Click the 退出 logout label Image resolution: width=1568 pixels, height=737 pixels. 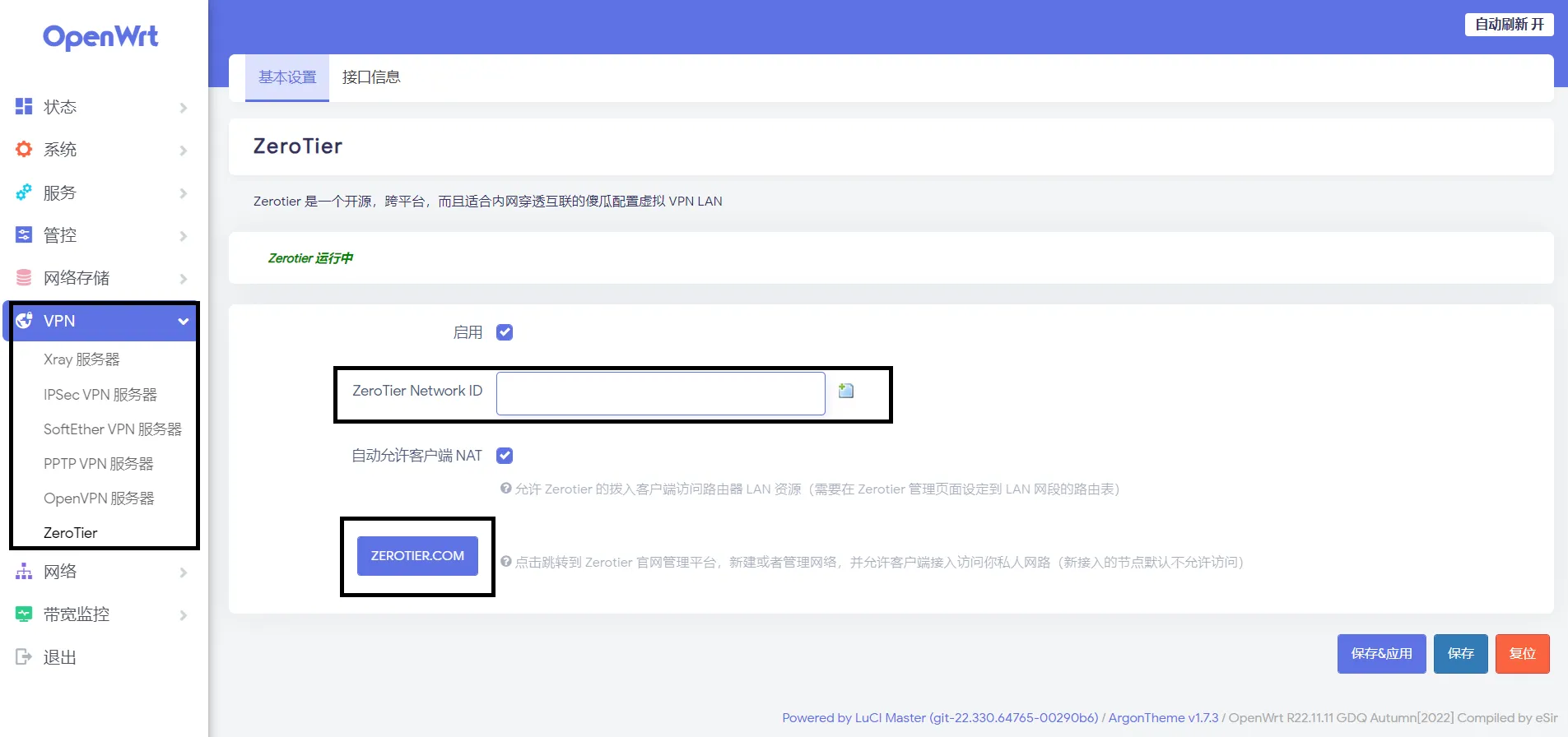coord(60,657)
